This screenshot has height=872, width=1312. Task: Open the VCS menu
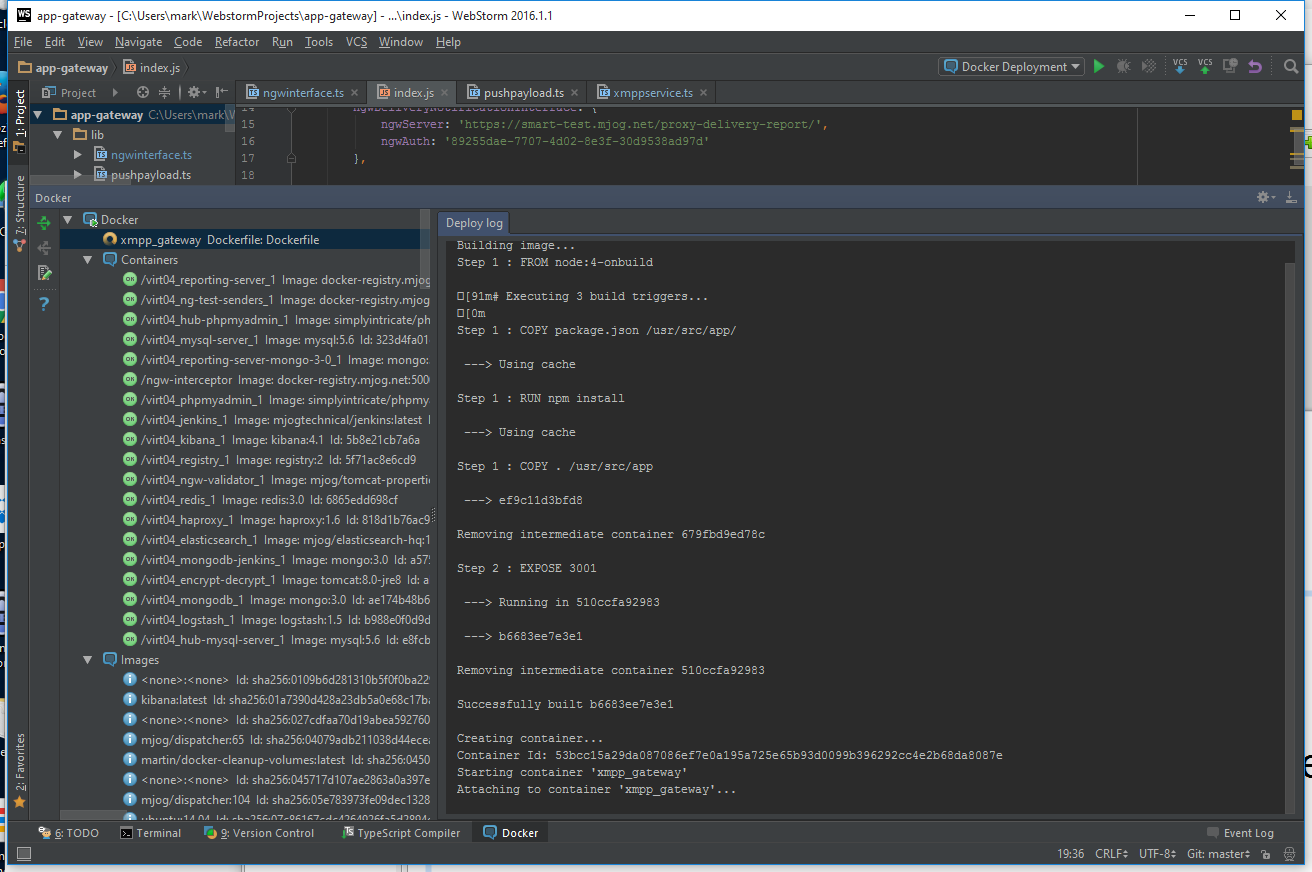click(357, 42)
